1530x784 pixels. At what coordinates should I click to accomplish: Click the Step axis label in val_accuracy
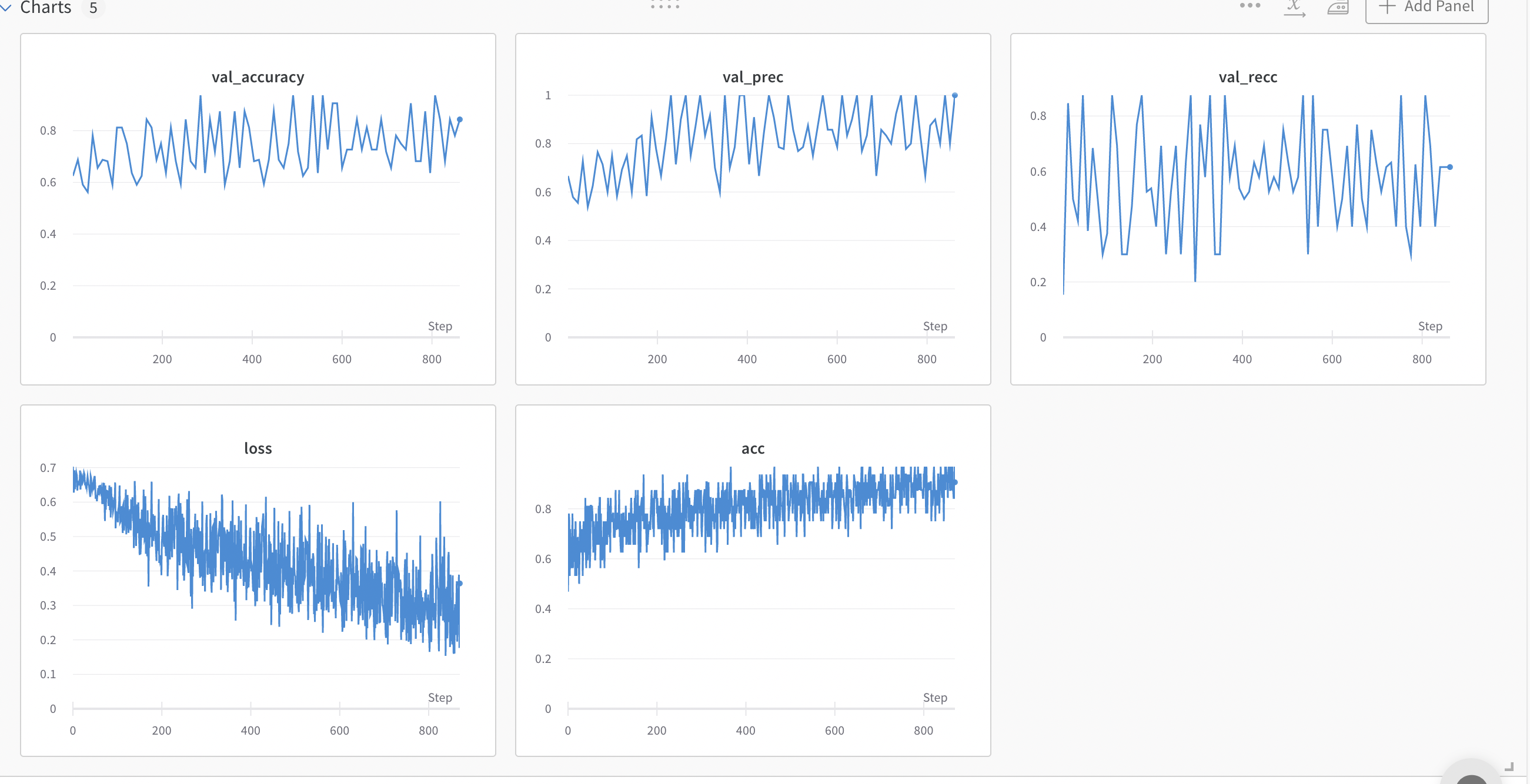click(440, 326)
